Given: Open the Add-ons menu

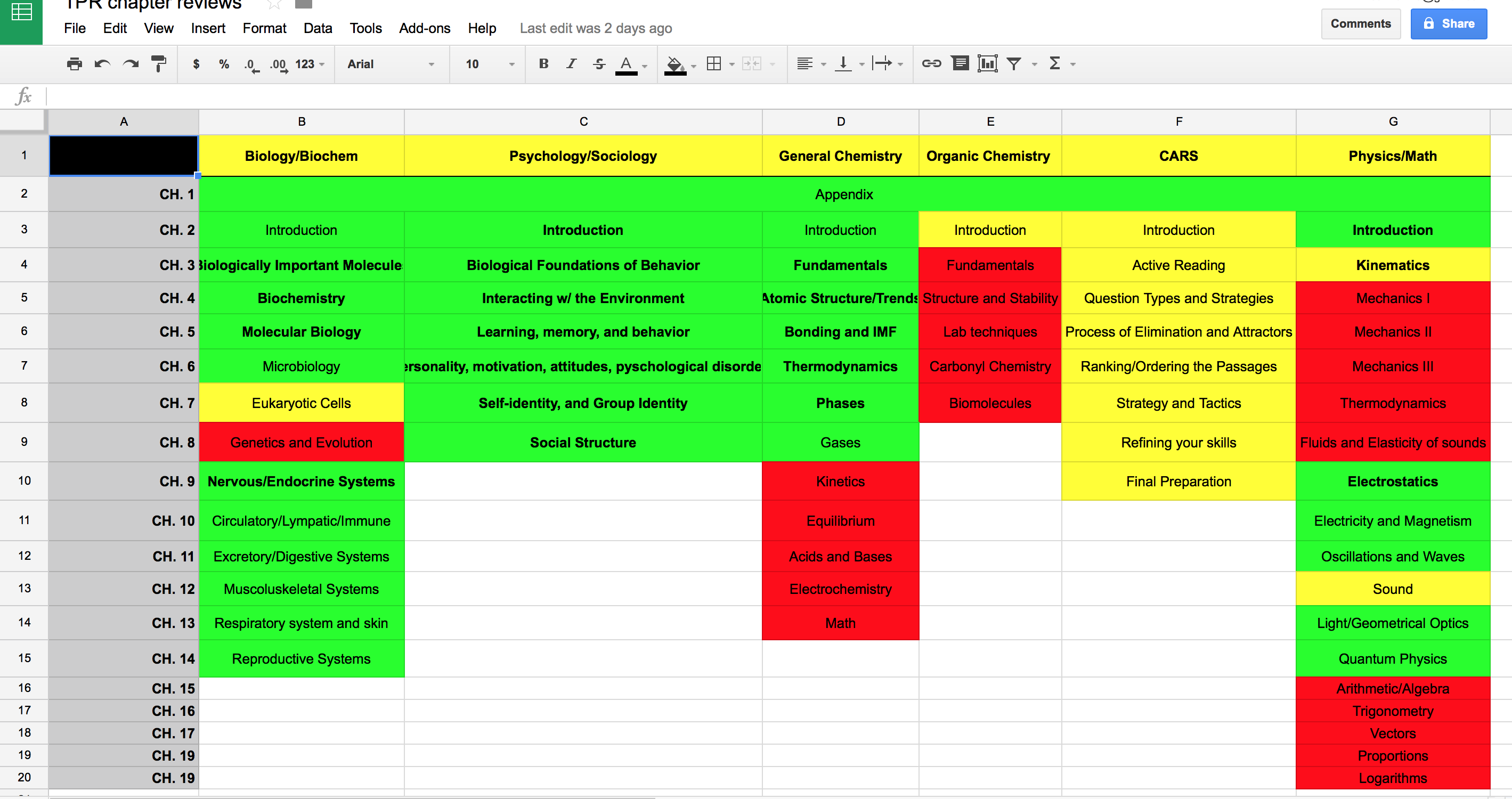Looking at the screenshot, I should (x=425, y=28).
